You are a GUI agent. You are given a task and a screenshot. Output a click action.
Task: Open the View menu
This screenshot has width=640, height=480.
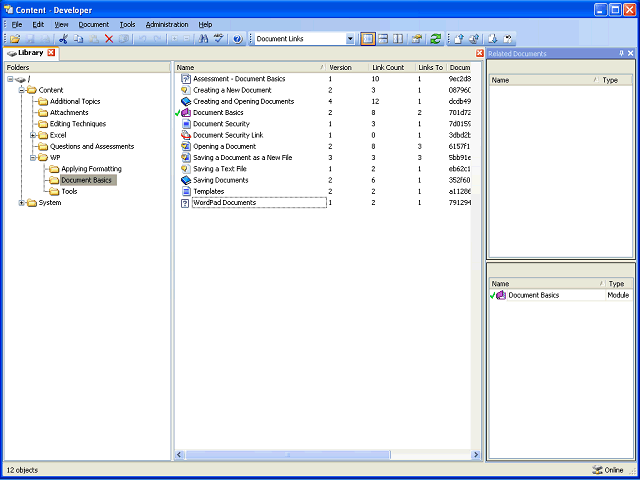61,24
